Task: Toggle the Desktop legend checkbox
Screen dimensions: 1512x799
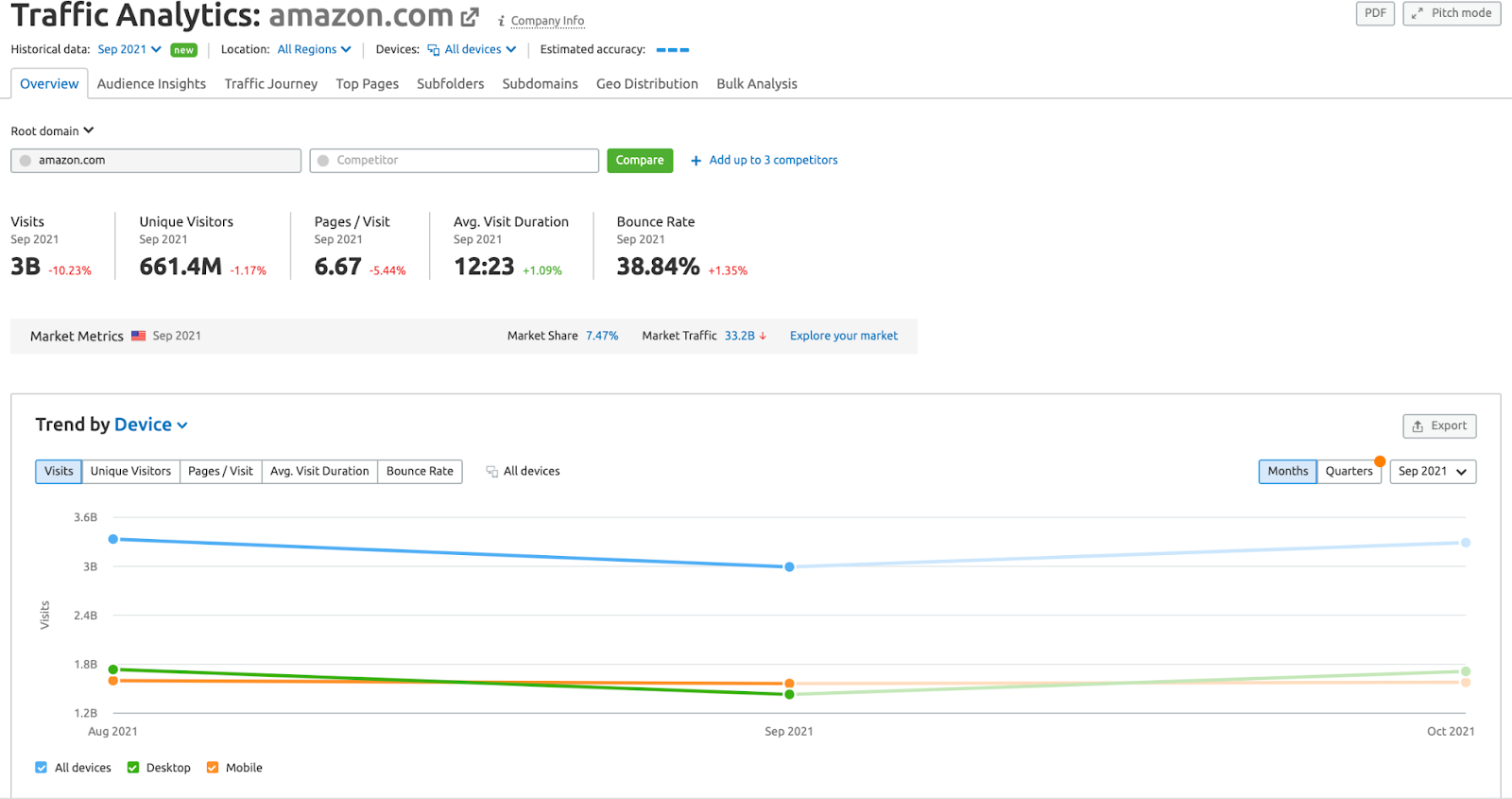Action: 133,768
